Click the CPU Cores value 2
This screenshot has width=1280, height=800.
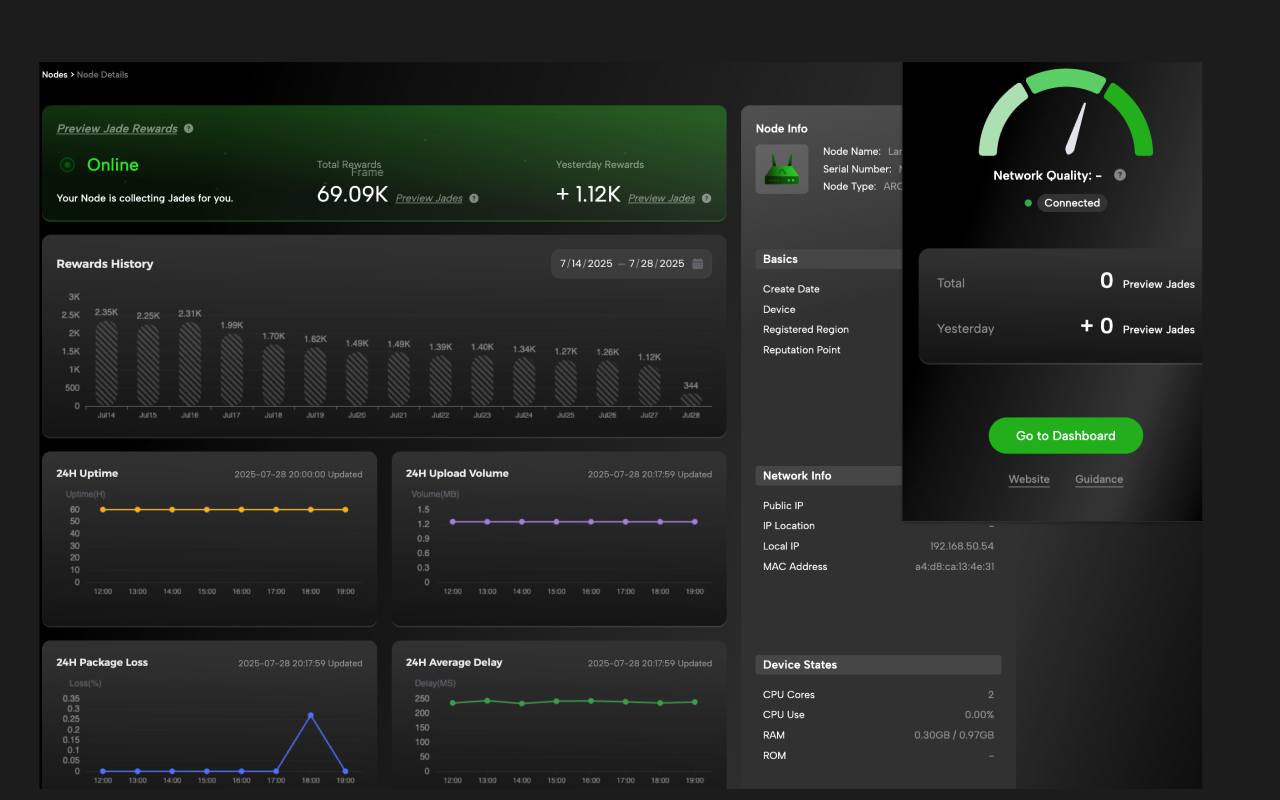tap(991, 695)
